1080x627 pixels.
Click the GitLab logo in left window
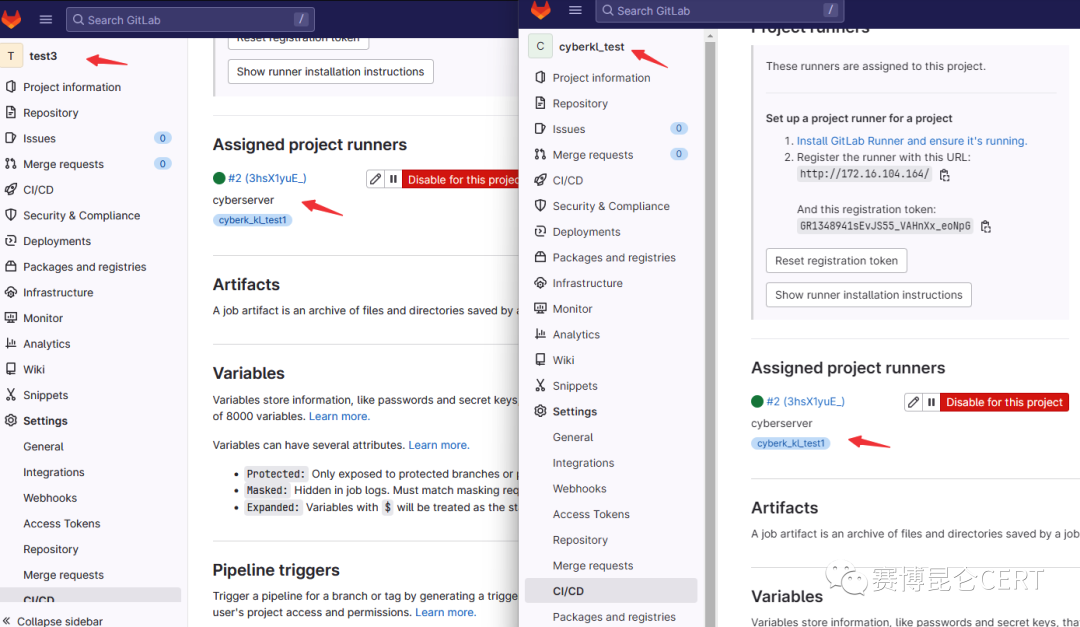pos(12,19)
